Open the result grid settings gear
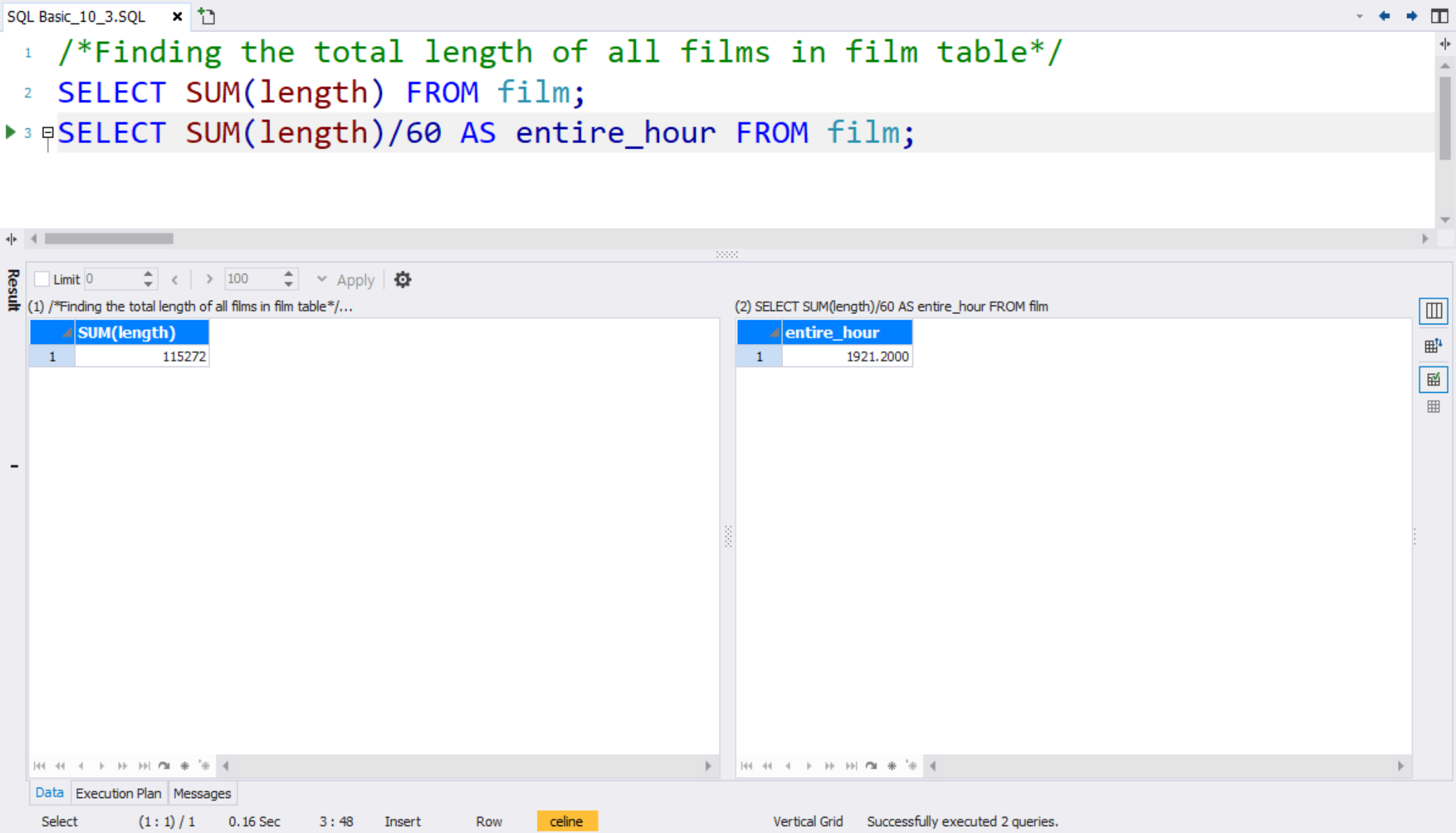Screen dimensions: 1456x833 tap(403, 280)
